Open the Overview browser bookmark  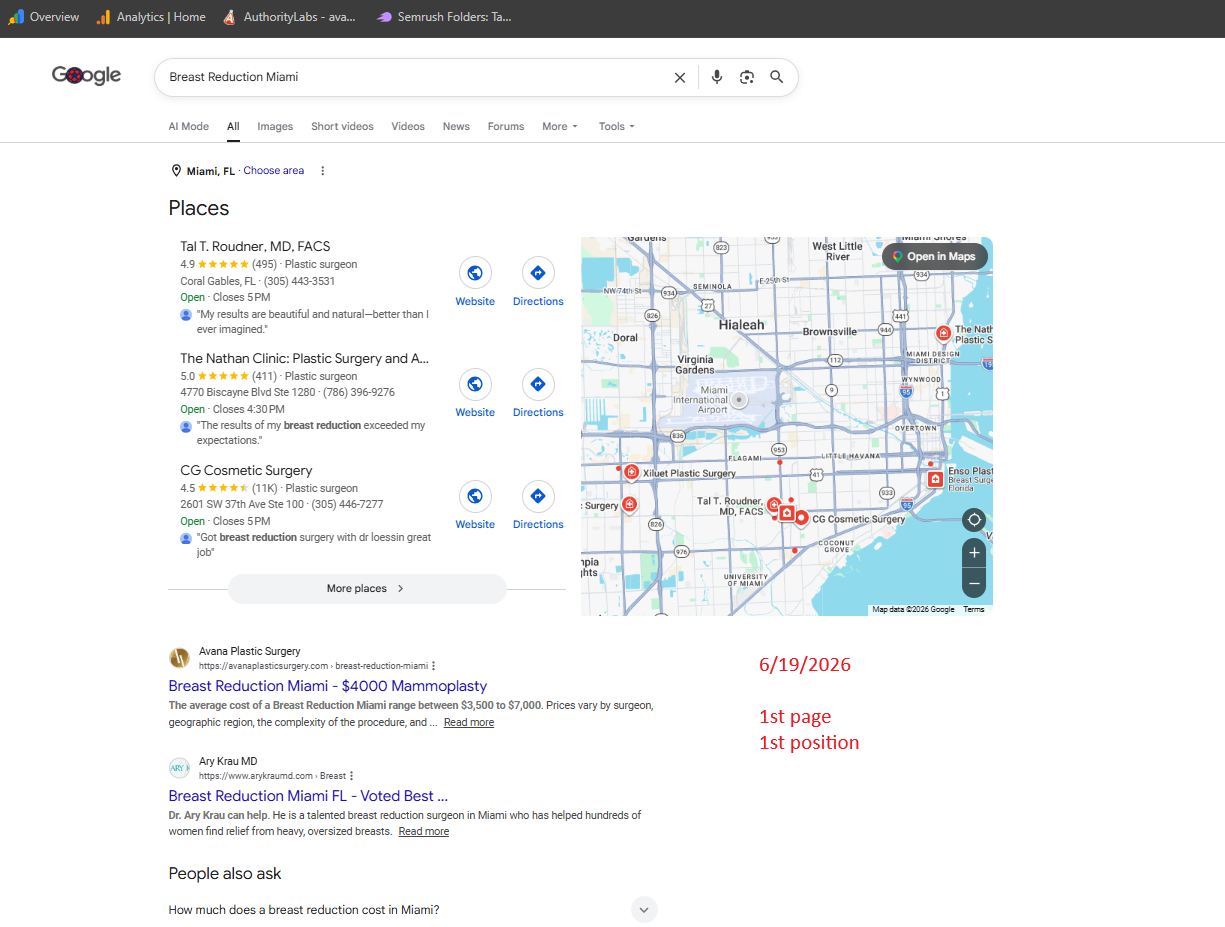(x=44, y=17)
